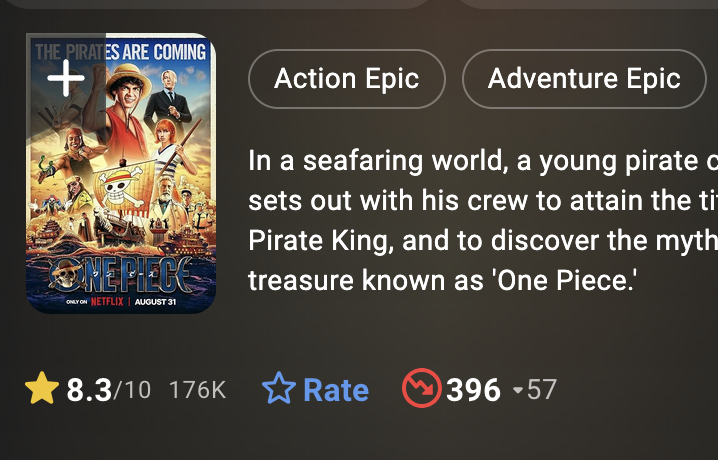This screenshot has width=718, height=460.
Task: Select the Action Epic genre chip
Action: pyautogui.click(x=346, y=78)
